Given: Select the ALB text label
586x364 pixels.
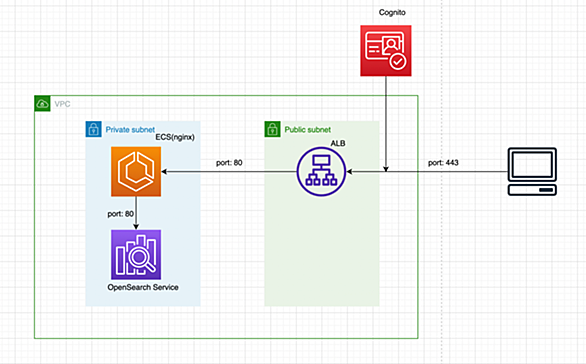Looking at the screenshot, I should click(x=338, y=143).
